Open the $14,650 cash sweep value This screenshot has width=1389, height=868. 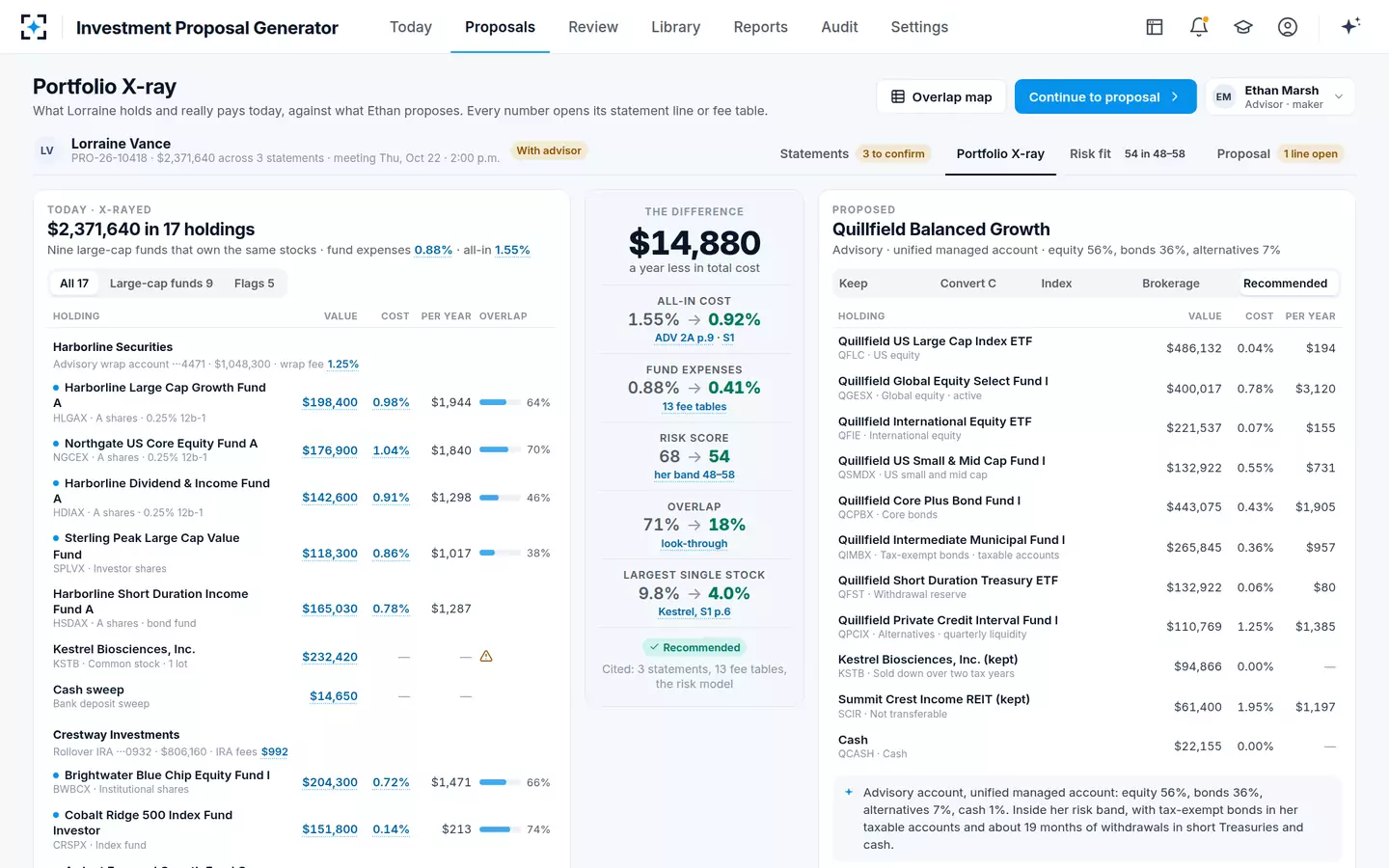click(x=334, y=696)
